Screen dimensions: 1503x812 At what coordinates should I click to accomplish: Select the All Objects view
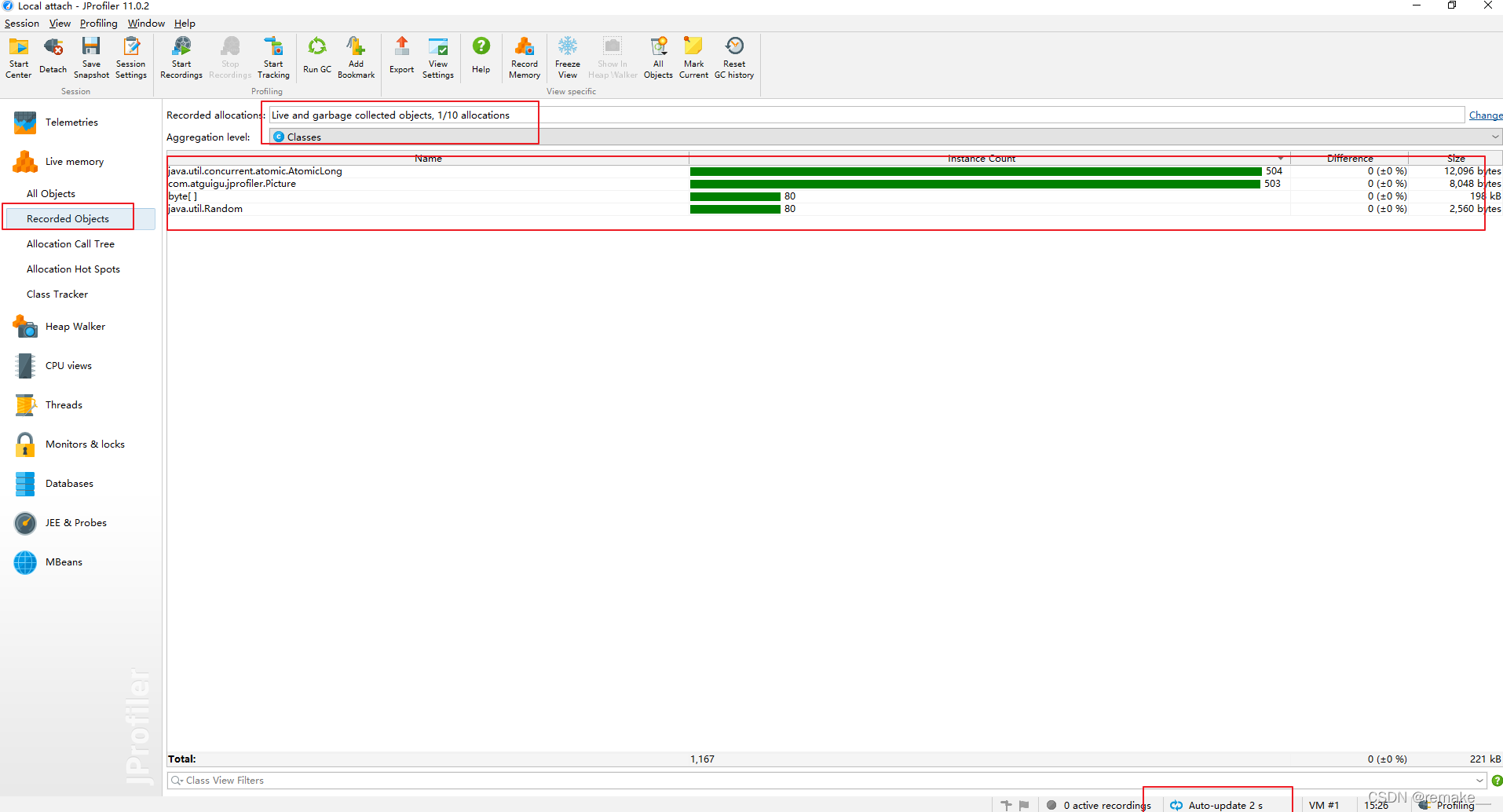[51, 194]
